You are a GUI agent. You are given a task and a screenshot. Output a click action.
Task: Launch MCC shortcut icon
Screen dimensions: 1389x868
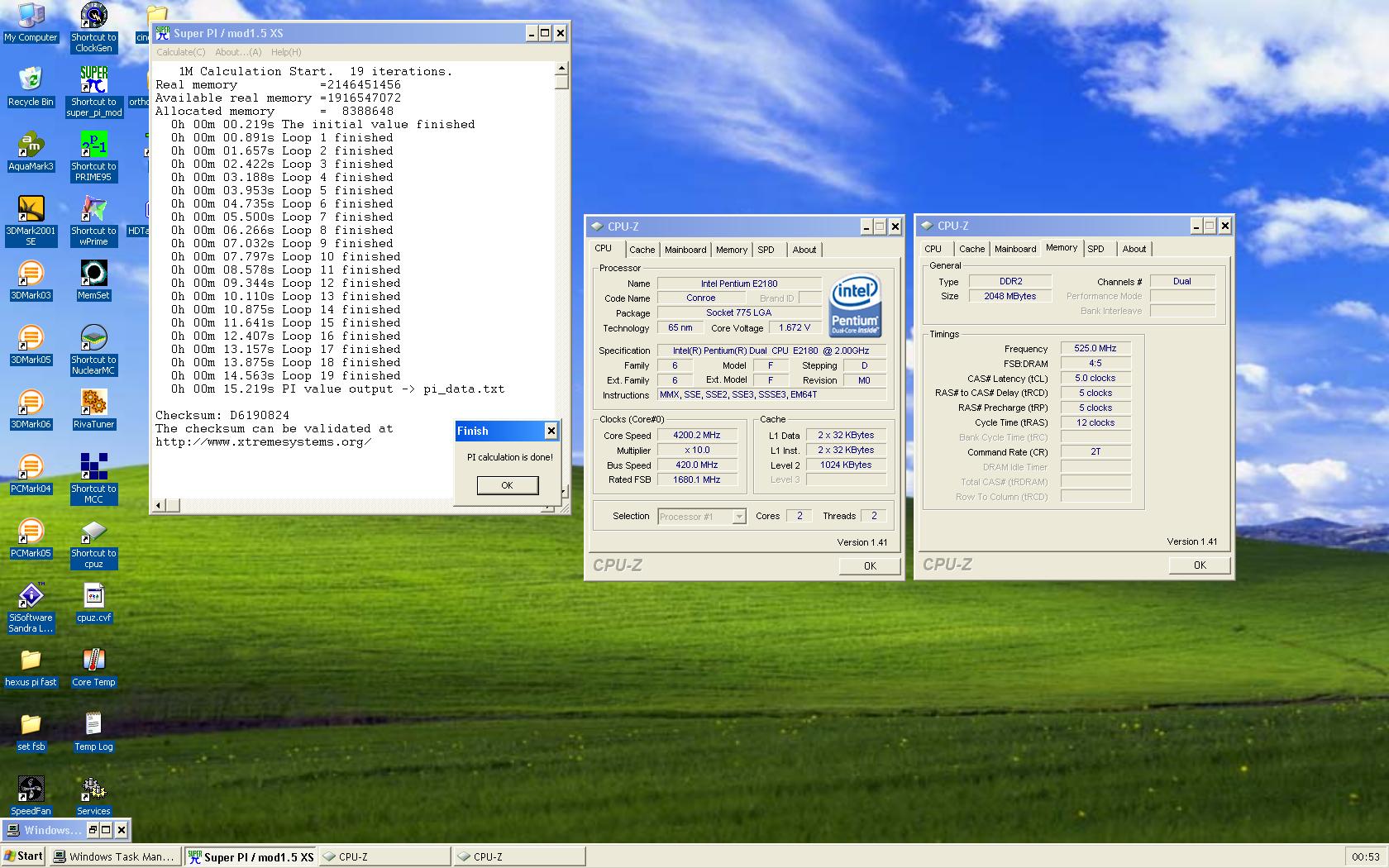click(93, 479)
